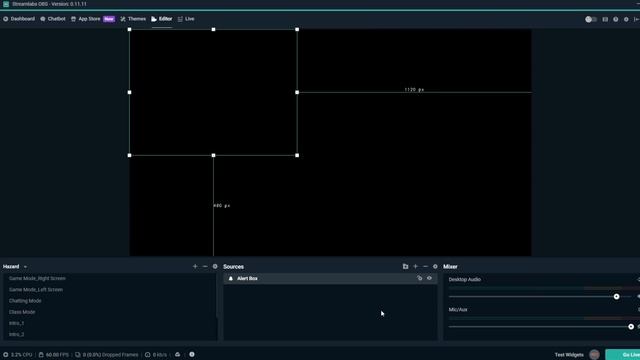Select Game Mode_Left Screen scene
Viewport: 640px width, 360px height.
pos(36,289)
